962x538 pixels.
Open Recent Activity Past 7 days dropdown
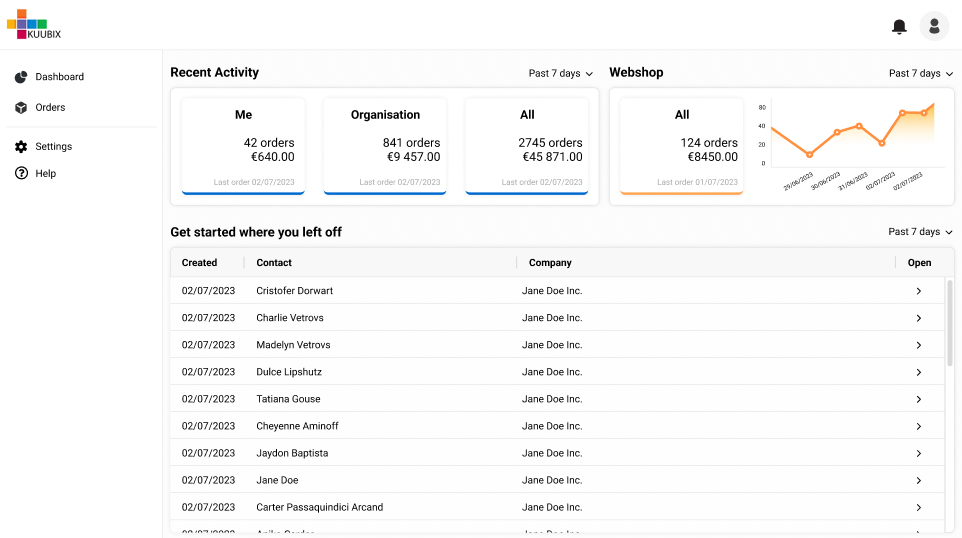pos(561,73)
